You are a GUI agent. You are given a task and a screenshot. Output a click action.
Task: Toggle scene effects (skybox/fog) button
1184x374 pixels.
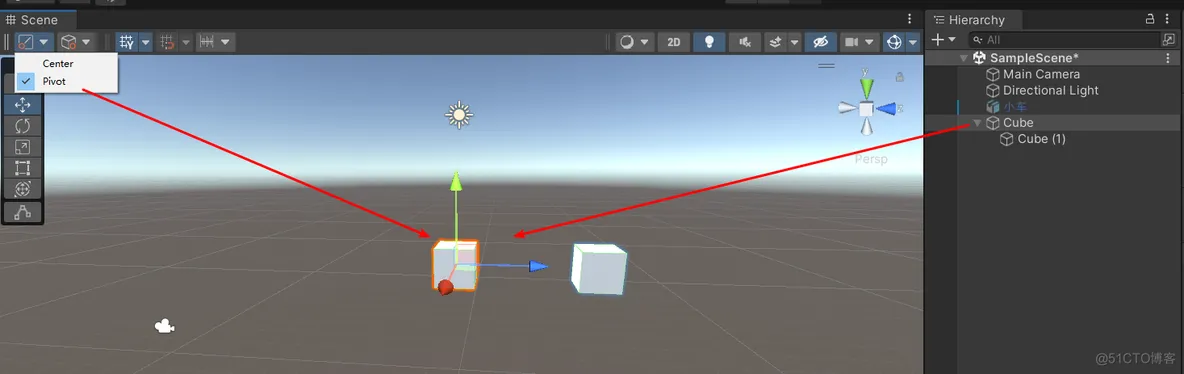(x=775, y=42)
